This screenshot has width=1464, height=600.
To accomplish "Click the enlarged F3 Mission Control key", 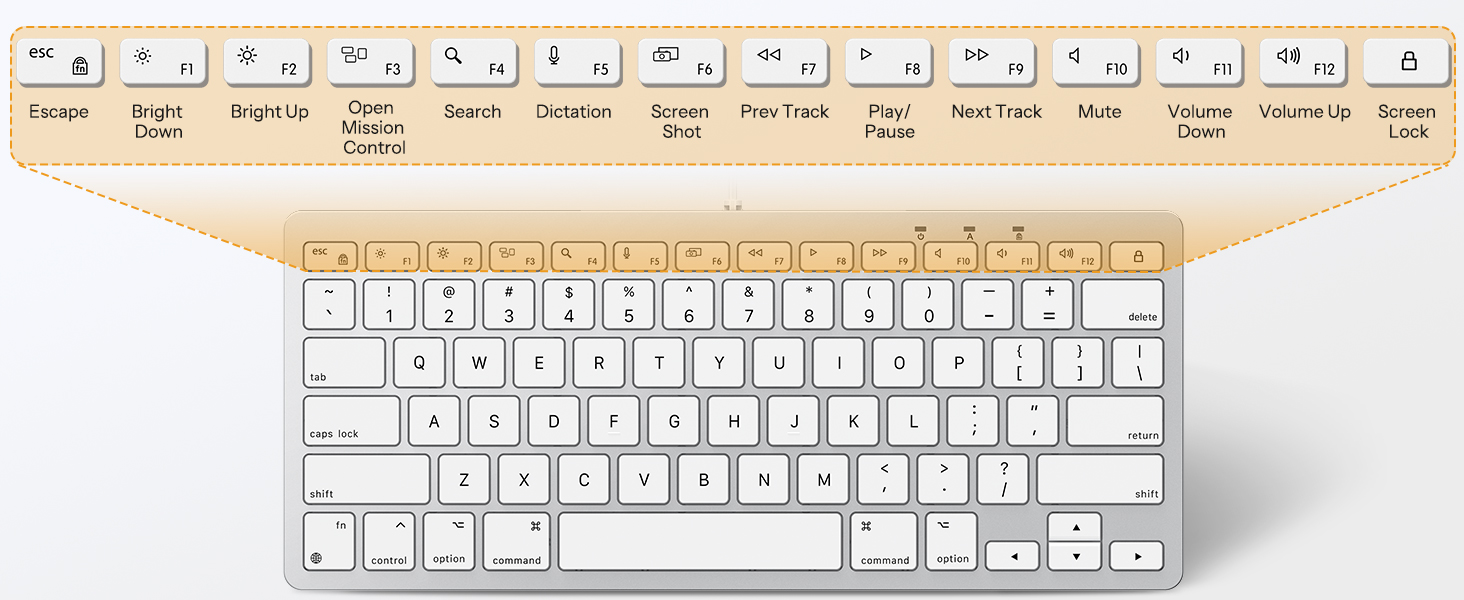I will pos(370,62).
